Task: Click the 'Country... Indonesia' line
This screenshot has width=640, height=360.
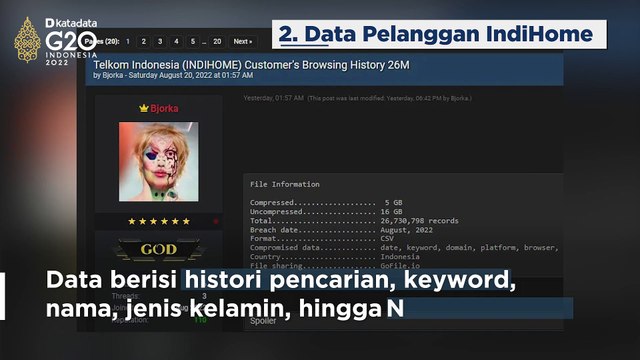Action: tap(335, 256)
